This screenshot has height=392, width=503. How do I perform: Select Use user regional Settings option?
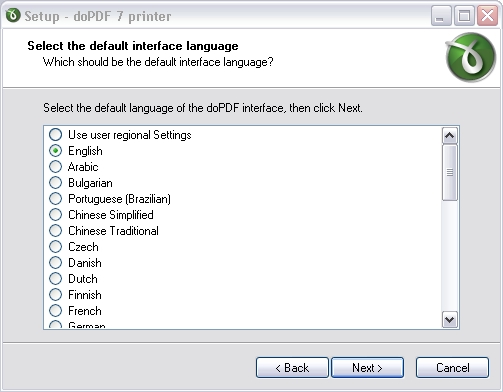coord(56,135)
